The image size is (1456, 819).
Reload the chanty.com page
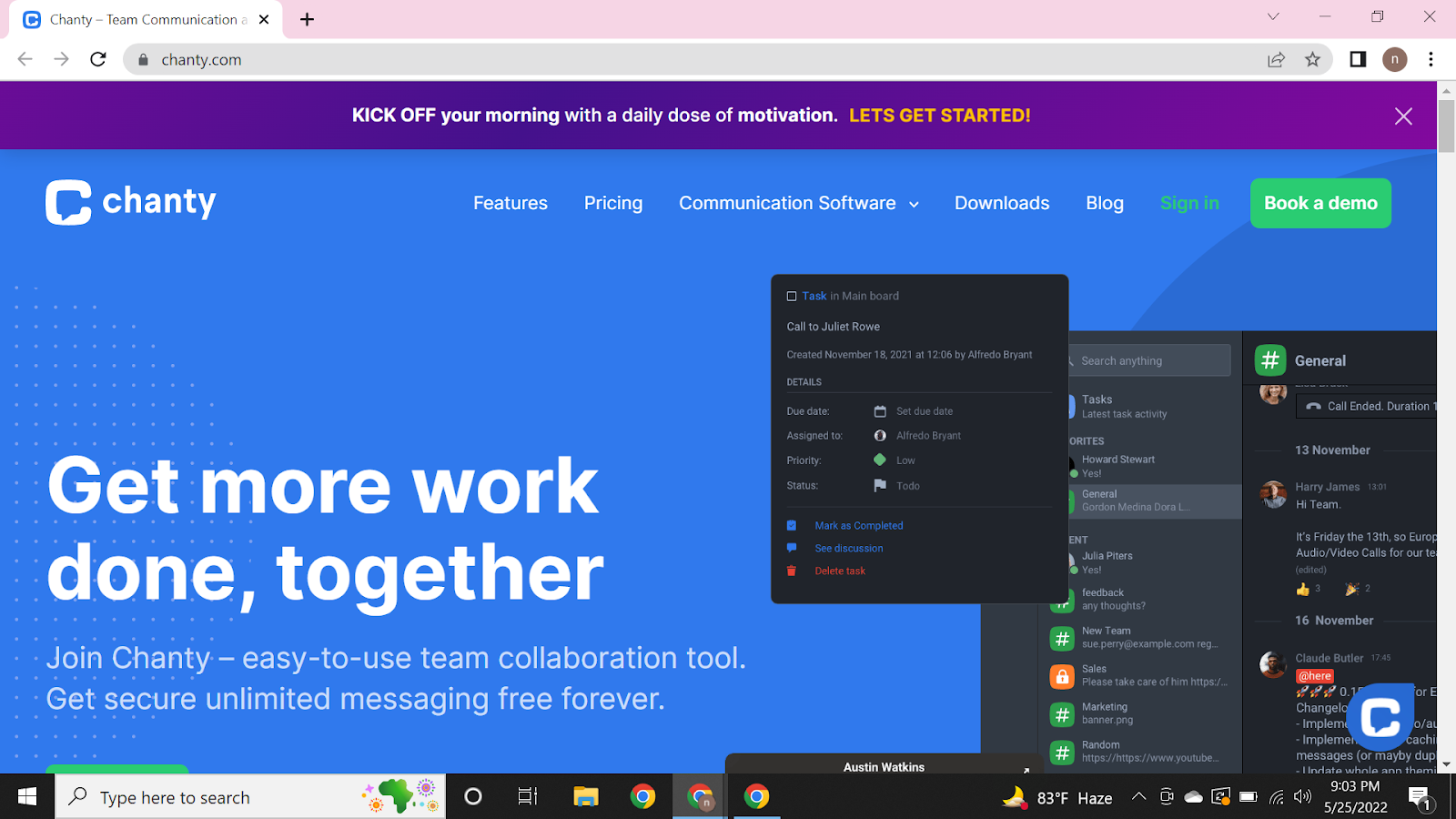98,59
